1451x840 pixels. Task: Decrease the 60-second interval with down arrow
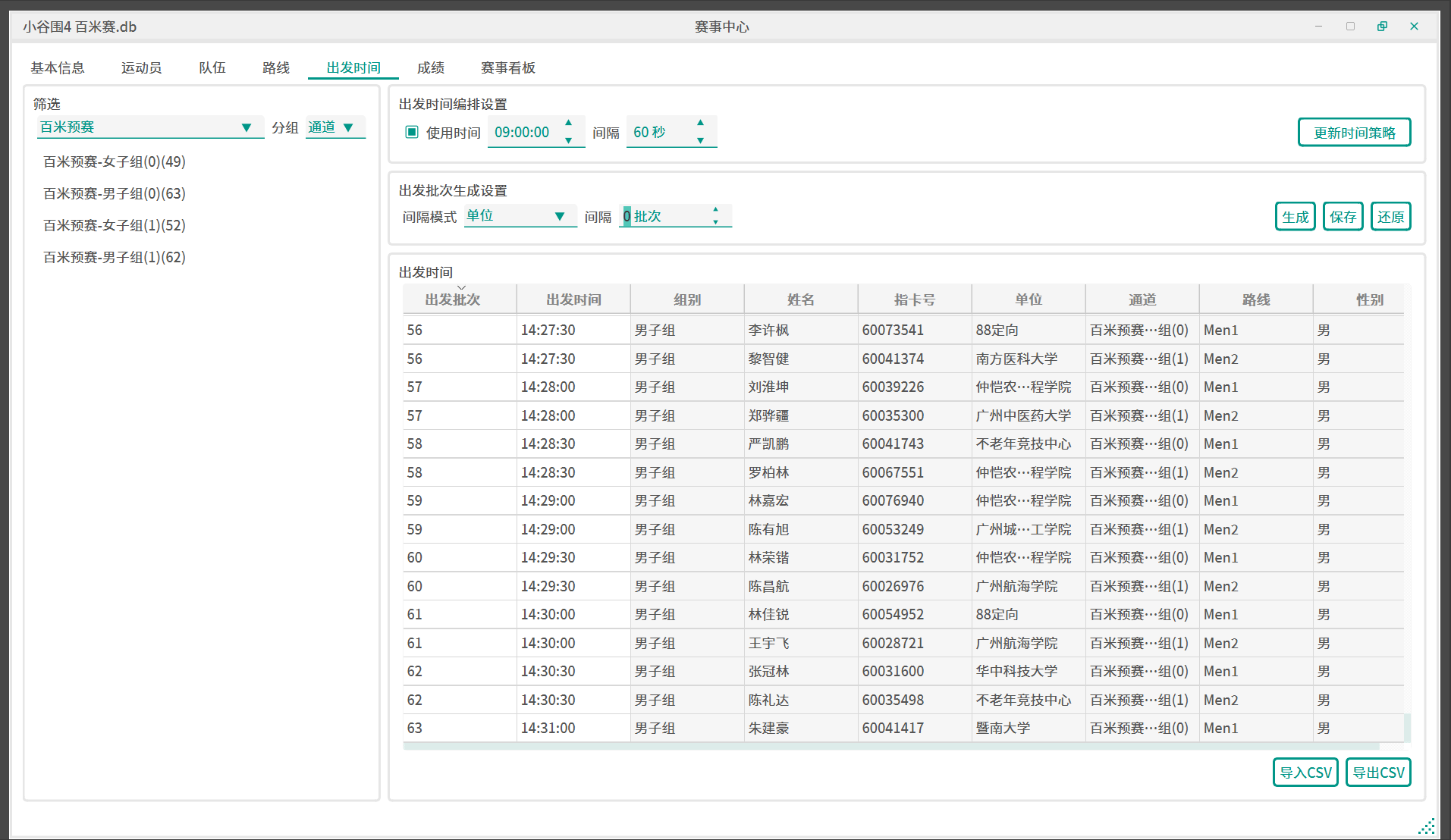pos(700,140)
